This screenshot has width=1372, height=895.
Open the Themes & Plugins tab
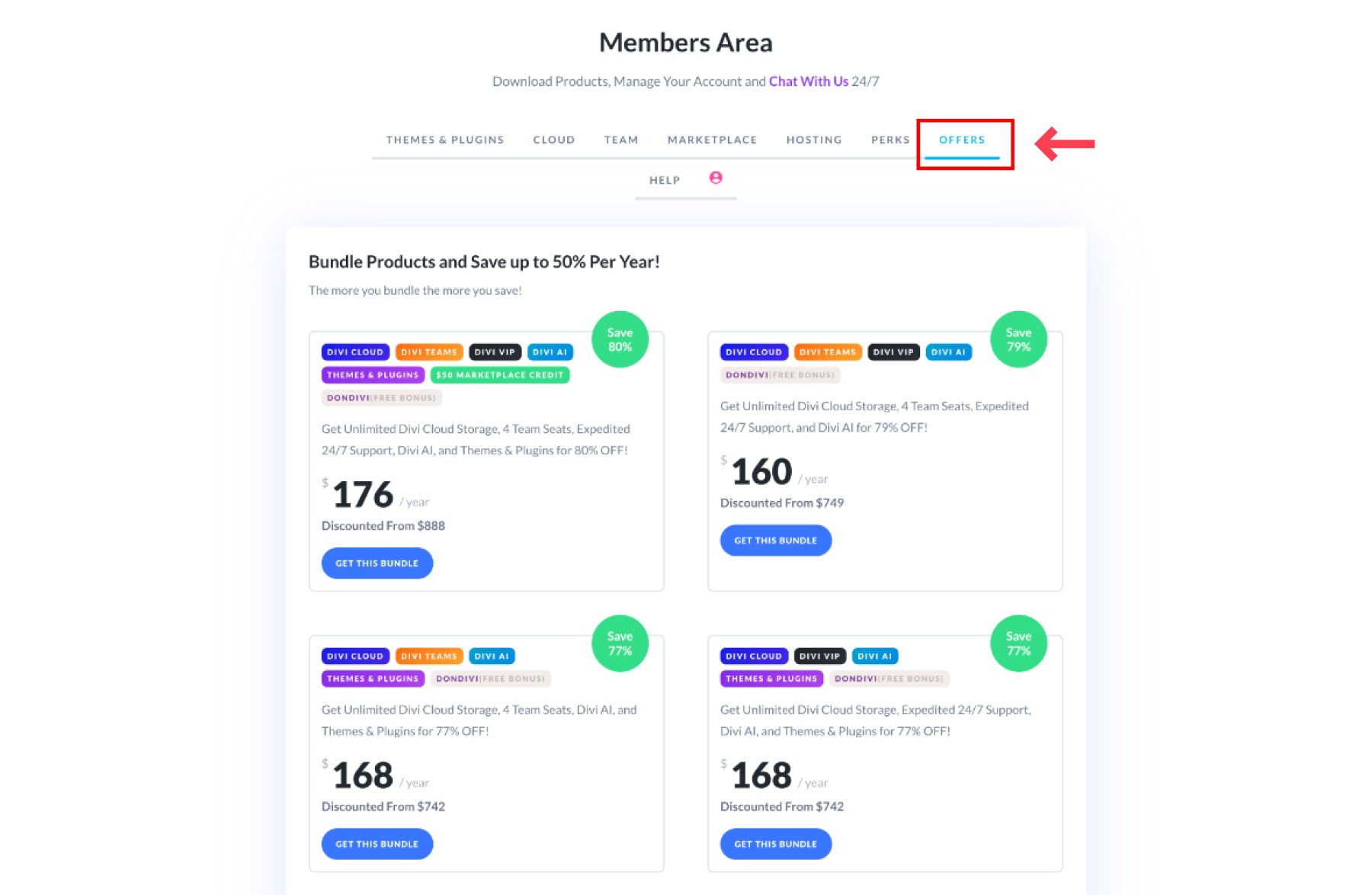point(444,140)
